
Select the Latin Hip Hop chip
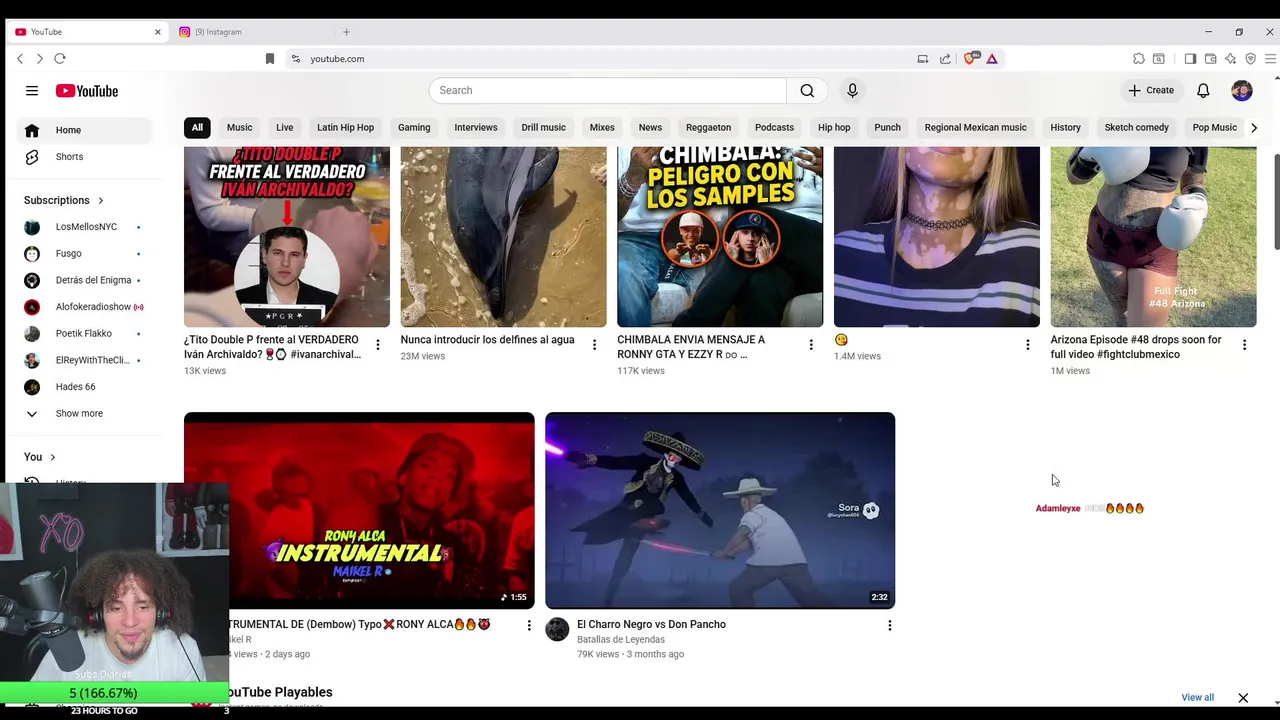click(x=345, y=127)
